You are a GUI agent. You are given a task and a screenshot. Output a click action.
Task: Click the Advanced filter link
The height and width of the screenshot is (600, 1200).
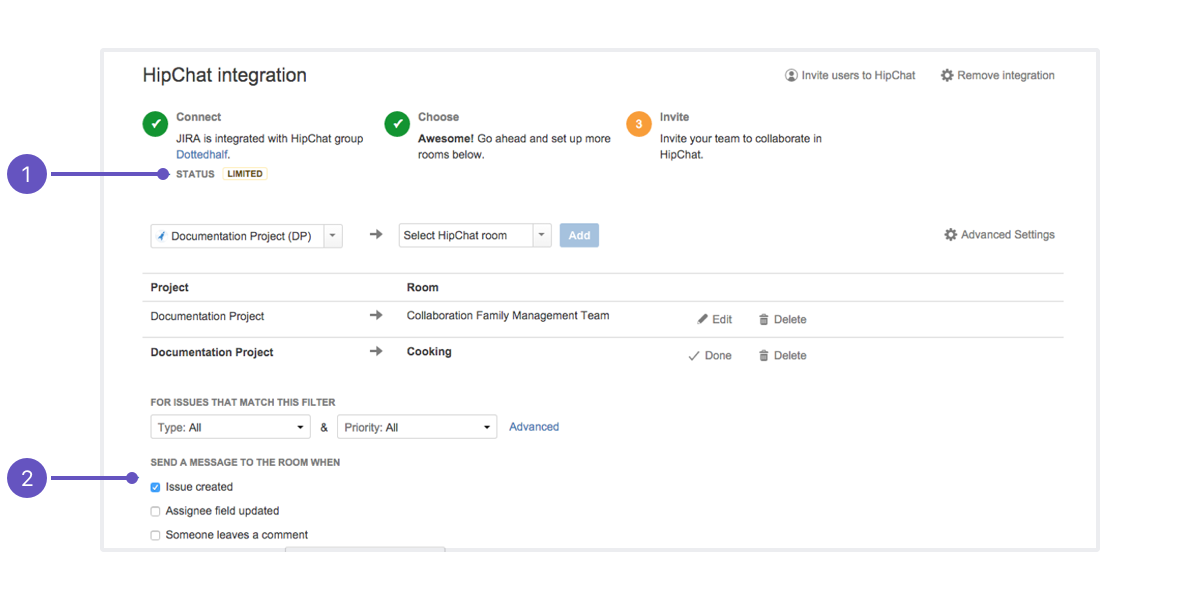(x=534, y=426)
